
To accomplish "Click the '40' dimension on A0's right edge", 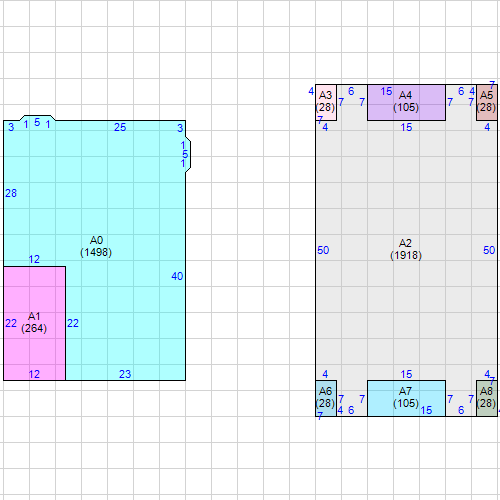I will pos(177,276).
